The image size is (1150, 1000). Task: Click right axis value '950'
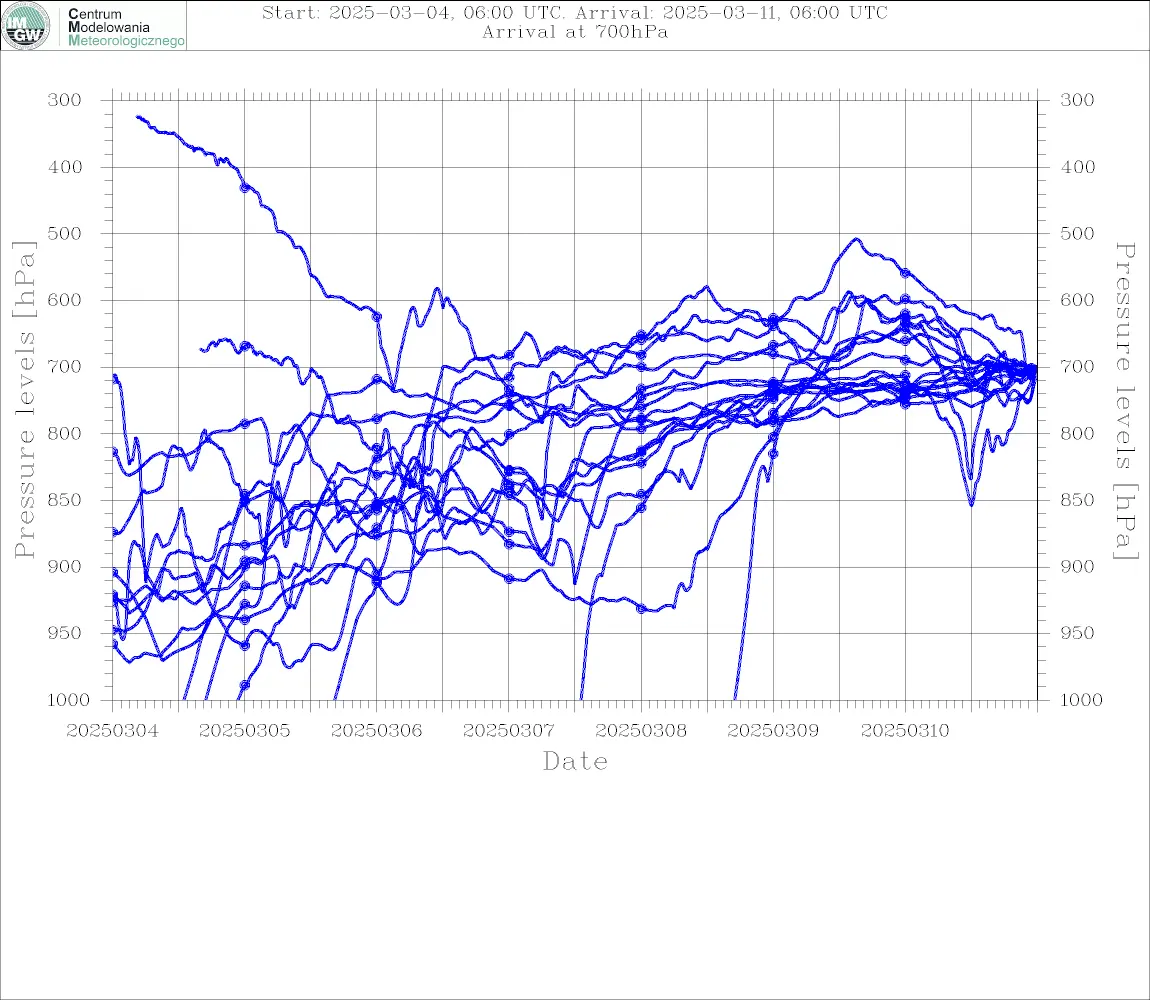(x=1077, y=632)
